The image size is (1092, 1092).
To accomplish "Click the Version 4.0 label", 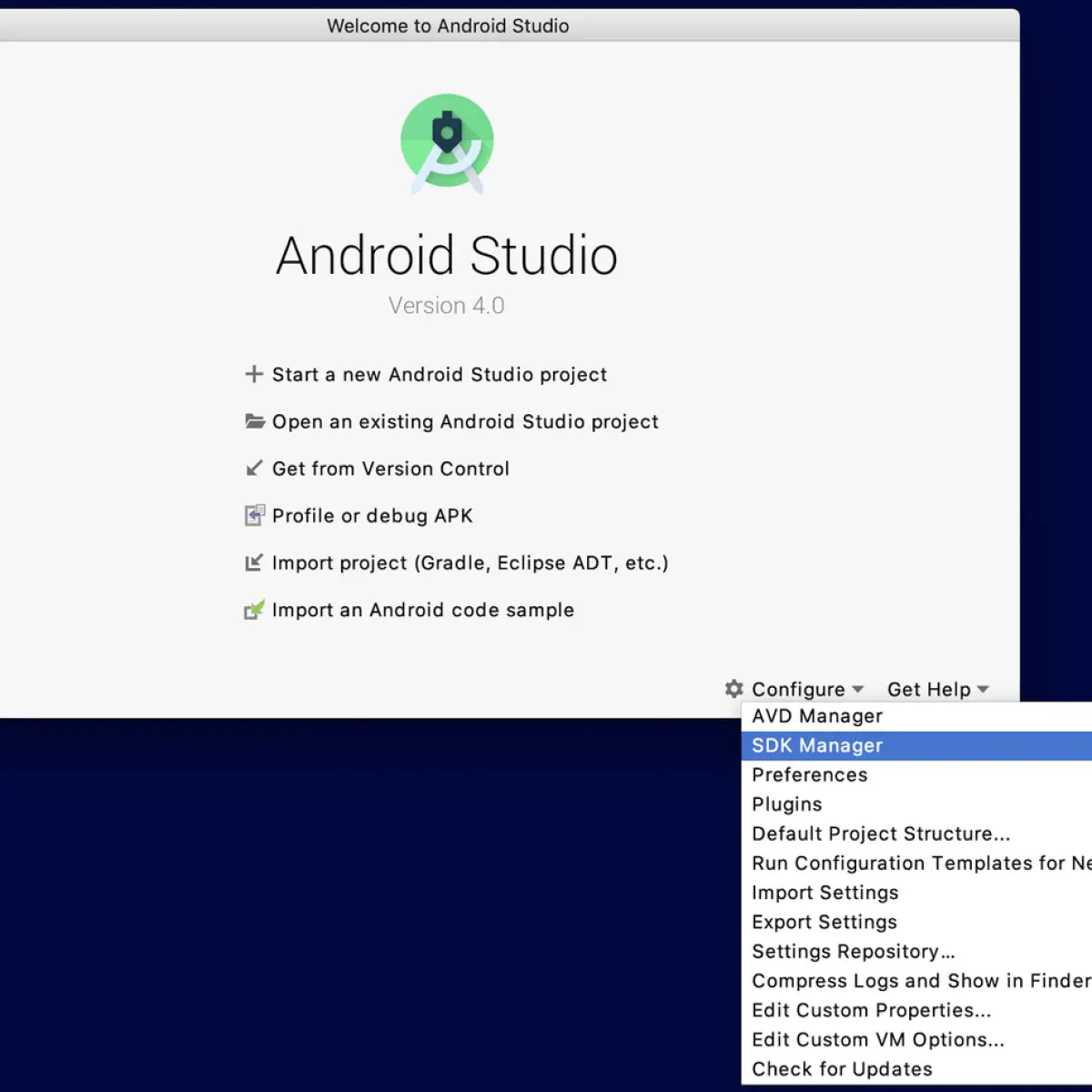I will tap(446, 306).
